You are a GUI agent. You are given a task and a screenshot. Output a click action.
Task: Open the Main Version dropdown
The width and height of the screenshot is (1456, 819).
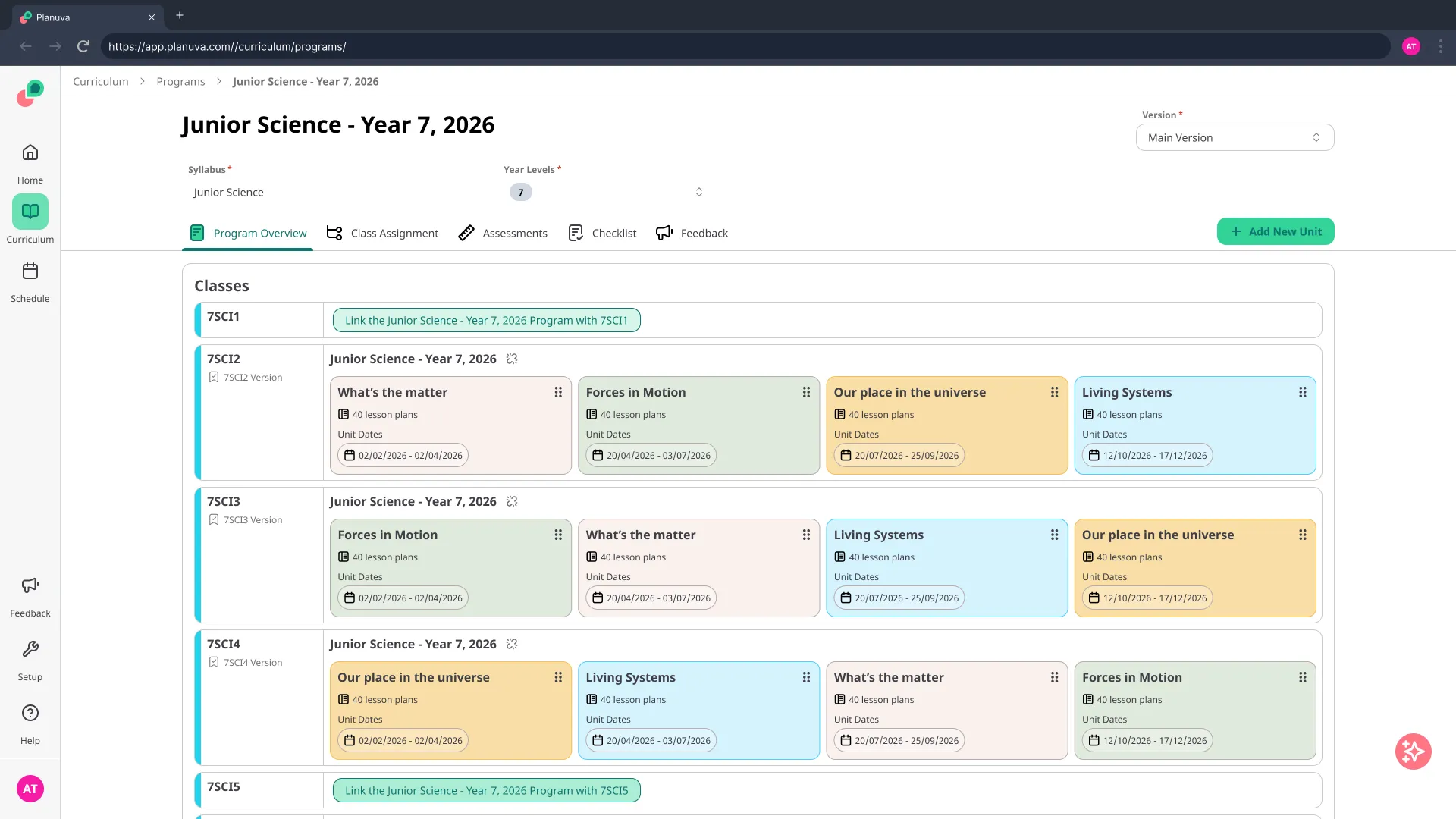[1235, 137]
